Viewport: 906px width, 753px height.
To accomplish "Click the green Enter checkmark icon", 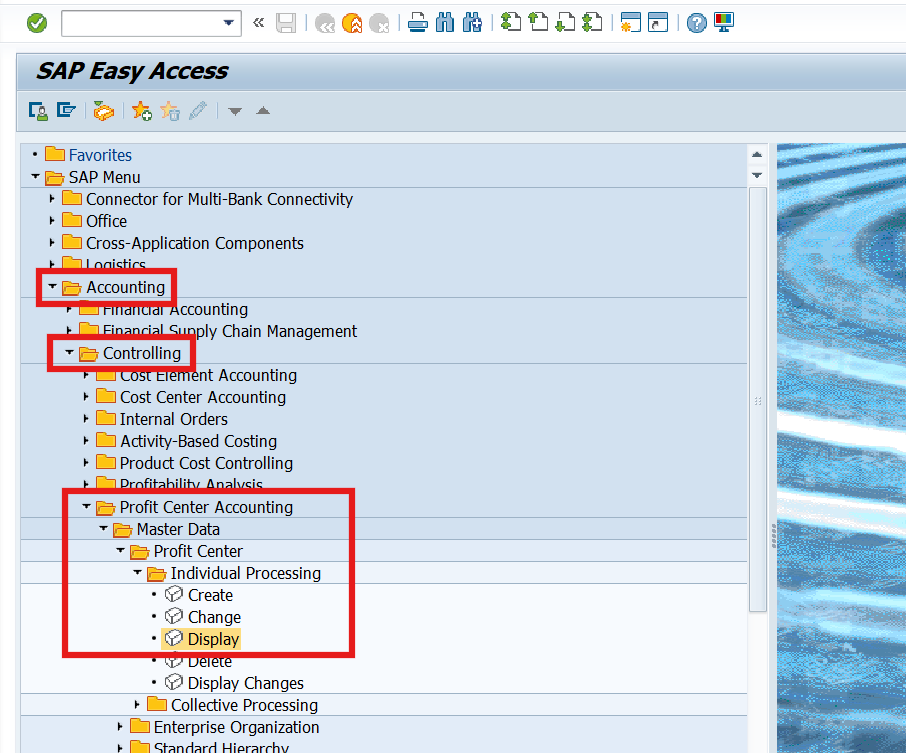I will pyautogui.click(x=37, y=22).
